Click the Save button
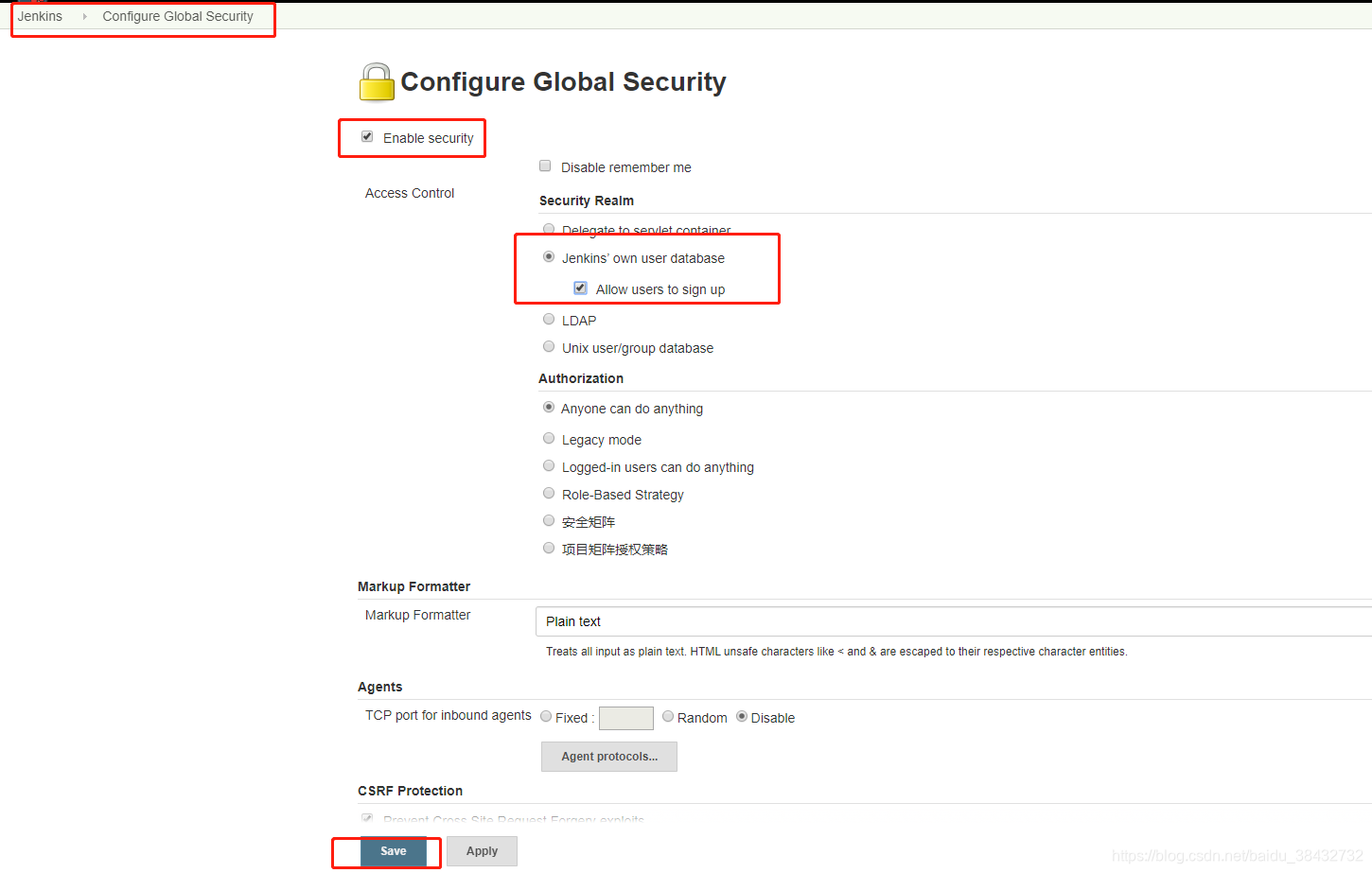This screenshot has height=873, width=1372. click(x=394, y=851)
